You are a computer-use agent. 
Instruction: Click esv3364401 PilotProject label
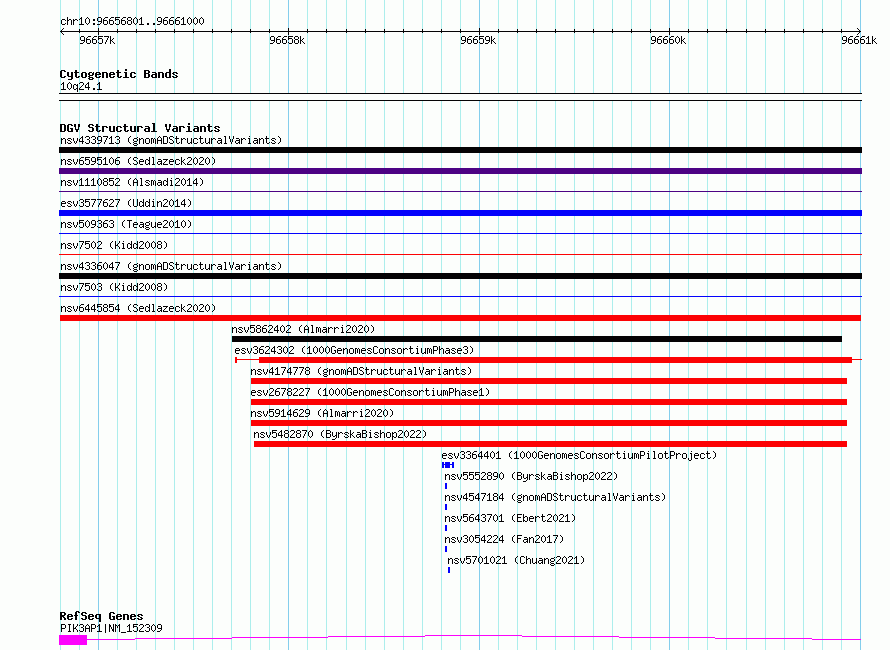(579, 455)
